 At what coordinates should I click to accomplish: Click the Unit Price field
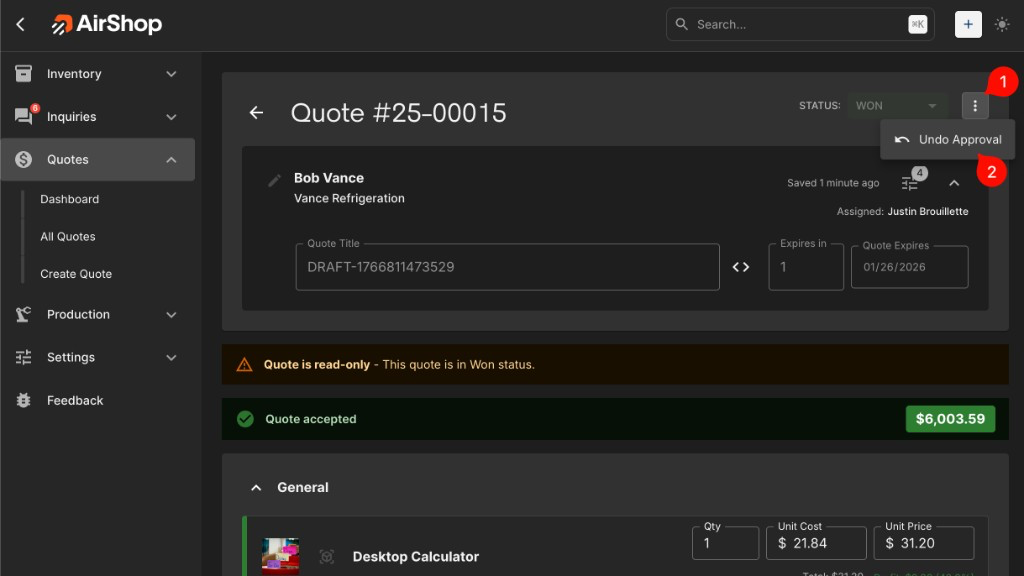tap(927, 543)
